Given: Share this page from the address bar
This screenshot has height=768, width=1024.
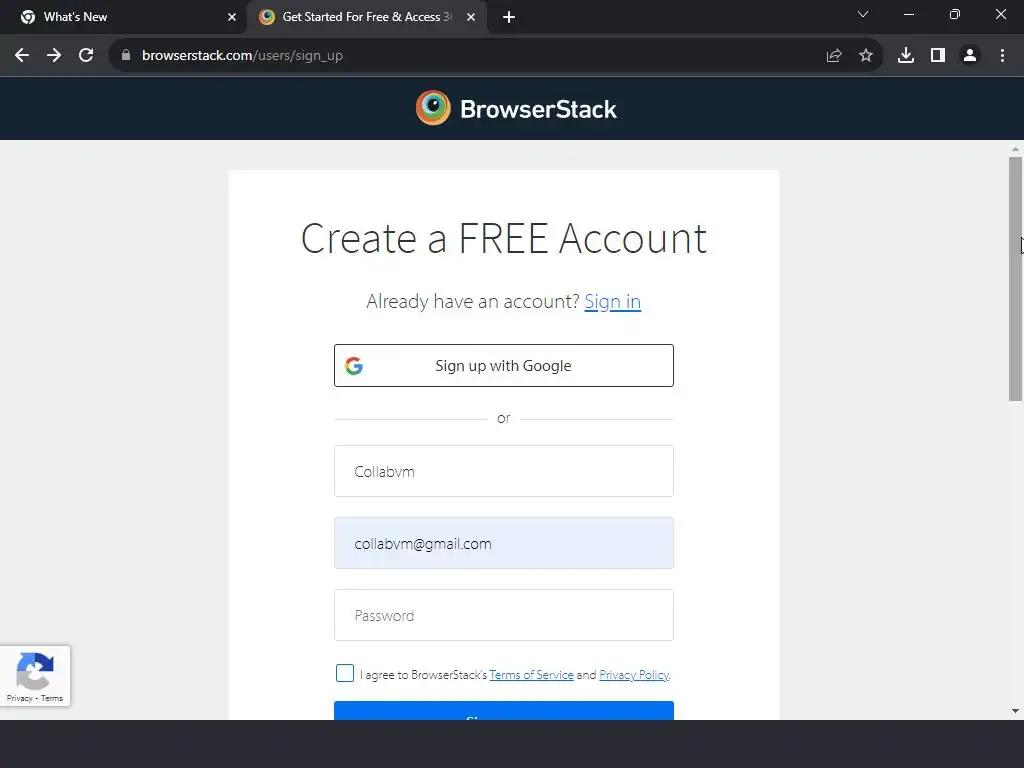Looking at the screenshot, I should (x=834, y=56).
